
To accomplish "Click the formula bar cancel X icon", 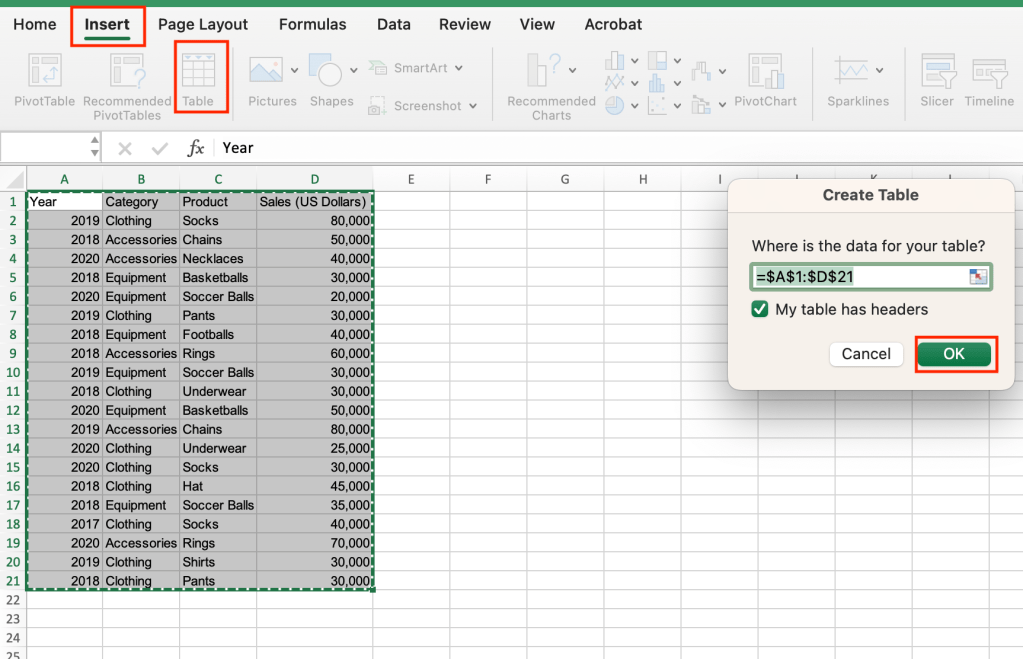I will (x=125, y=149).
